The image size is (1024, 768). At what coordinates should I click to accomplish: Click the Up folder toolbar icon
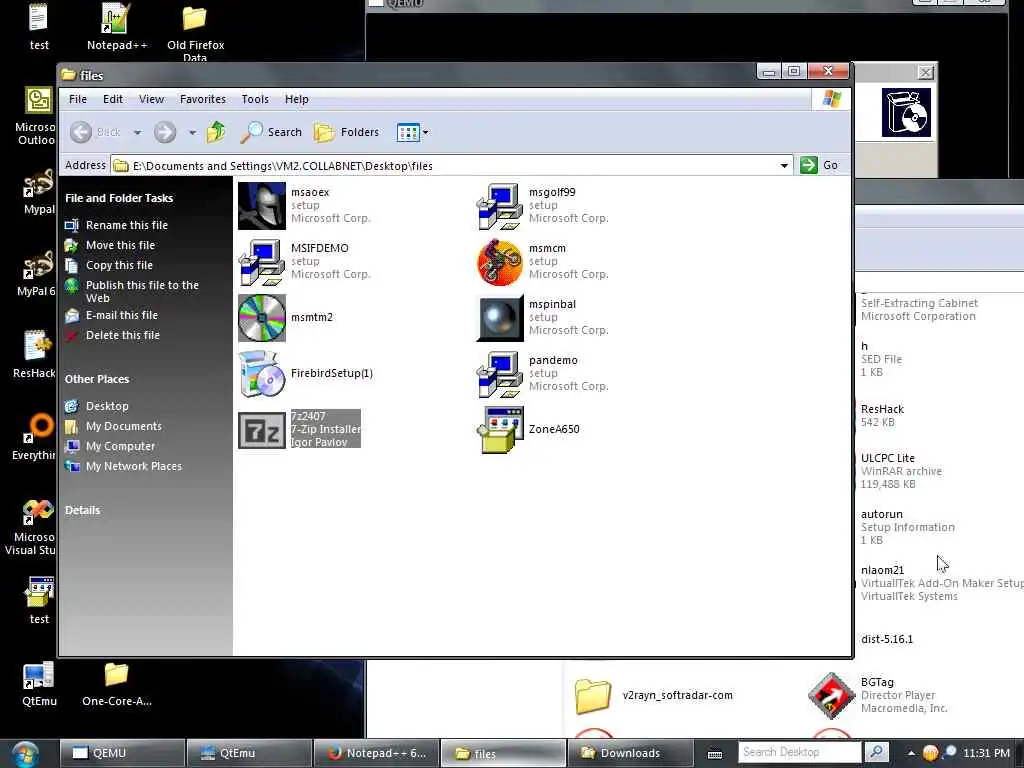[x=216, y=132]
